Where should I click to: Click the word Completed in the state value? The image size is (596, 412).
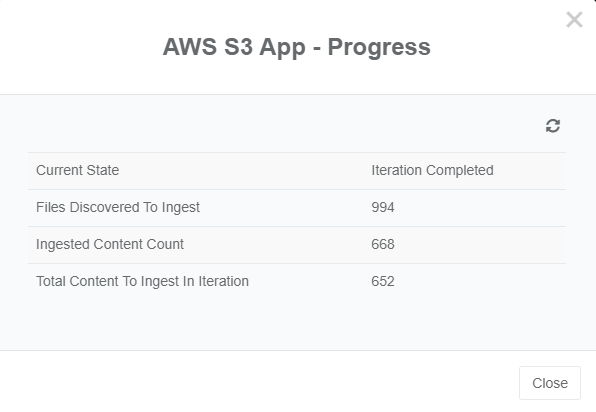point(460,170)
